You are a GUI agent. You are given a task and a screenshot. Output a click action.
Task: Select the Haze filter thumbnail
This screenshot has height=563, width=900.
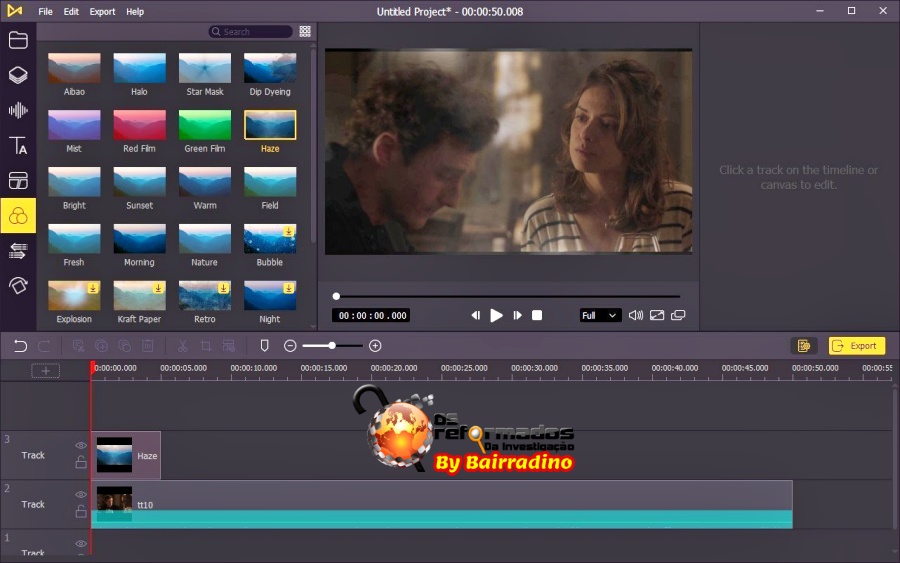click(x=270, y=125)
